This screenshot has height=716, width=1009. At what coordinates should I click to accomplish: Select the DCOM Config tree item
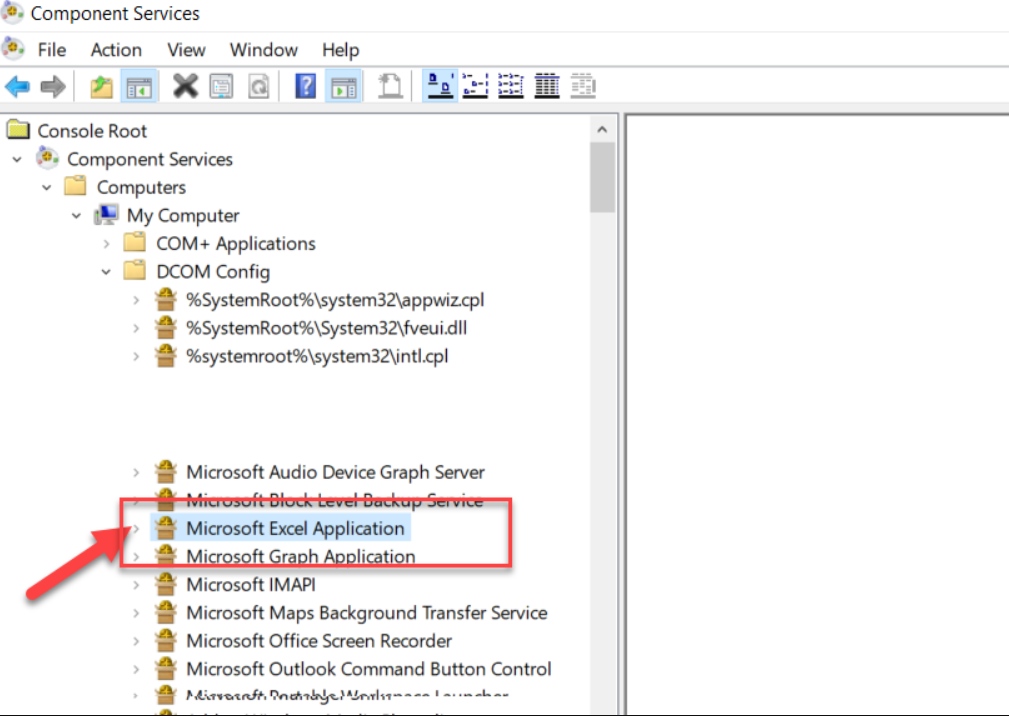(x=213, y=271)
